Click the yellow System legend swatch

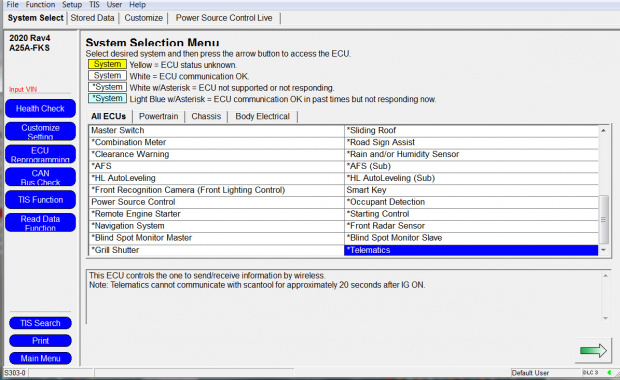107,64
